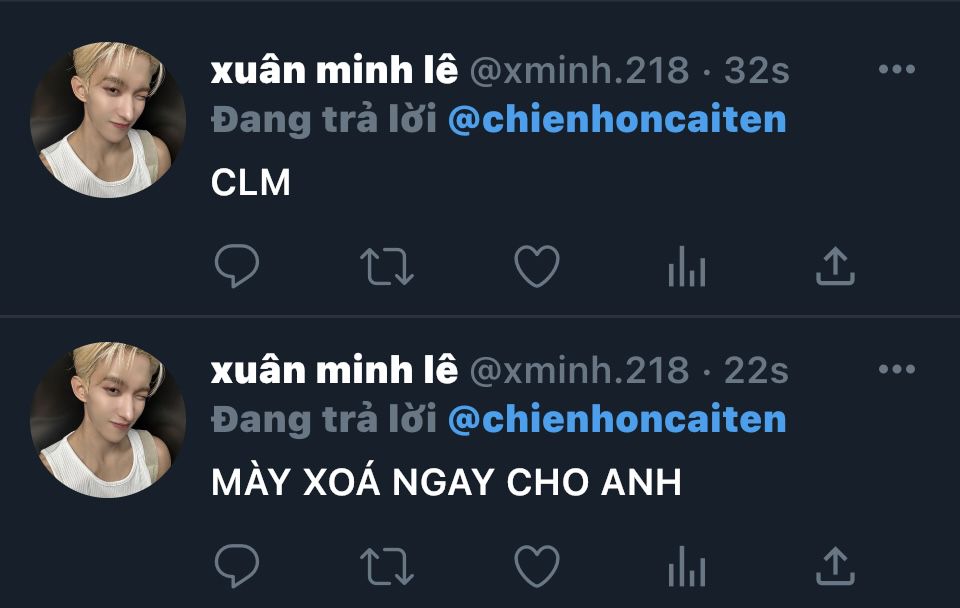Open the 32s timestamp of first tweet
The width and height of the screenshot is (960, 608).
click(757, 70)
